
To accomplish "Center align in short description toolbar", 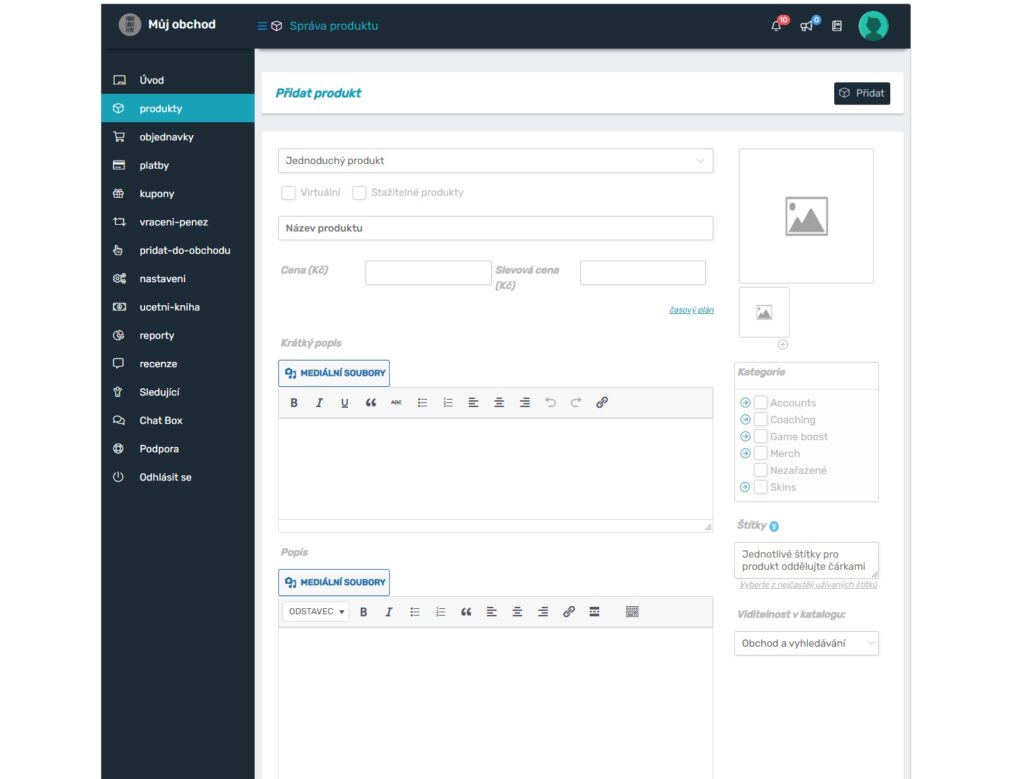I will coord(499,403).
